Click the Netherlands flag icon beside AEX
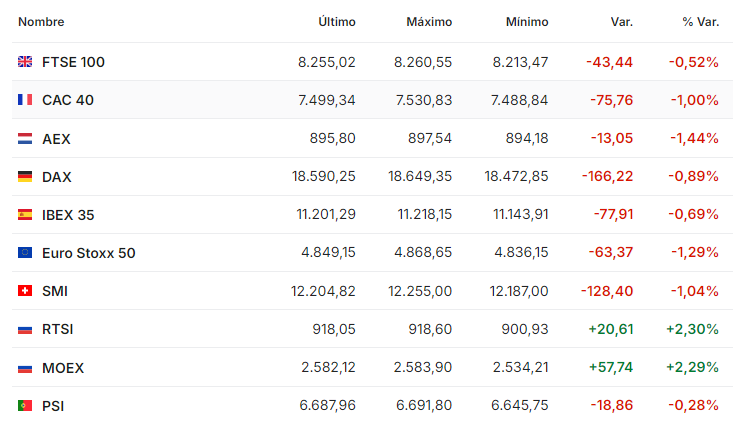 (x=25, y=139)
